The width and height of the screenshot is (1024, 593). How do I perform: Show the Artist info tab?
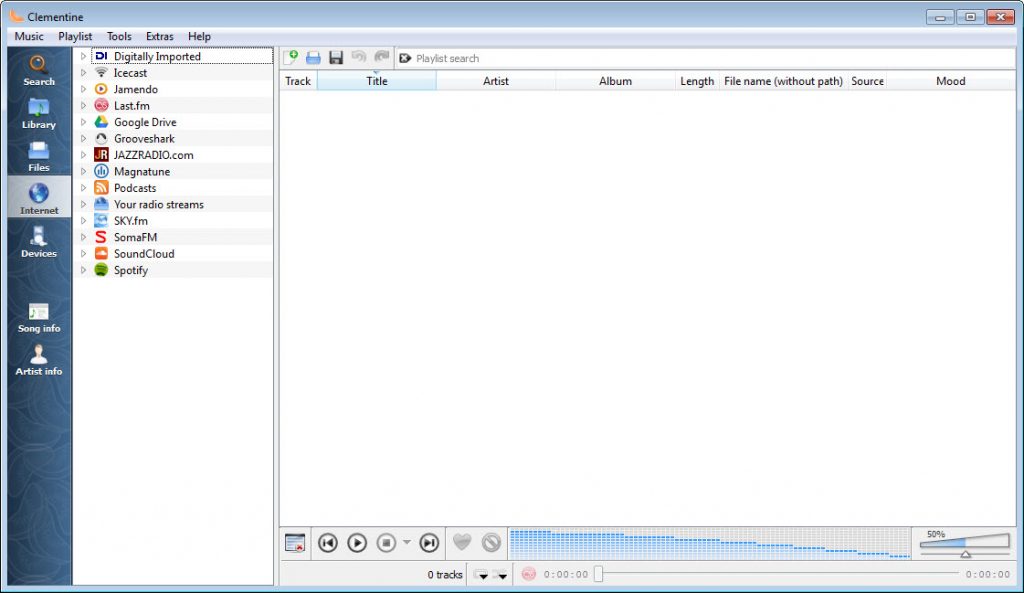coord(39,361)
